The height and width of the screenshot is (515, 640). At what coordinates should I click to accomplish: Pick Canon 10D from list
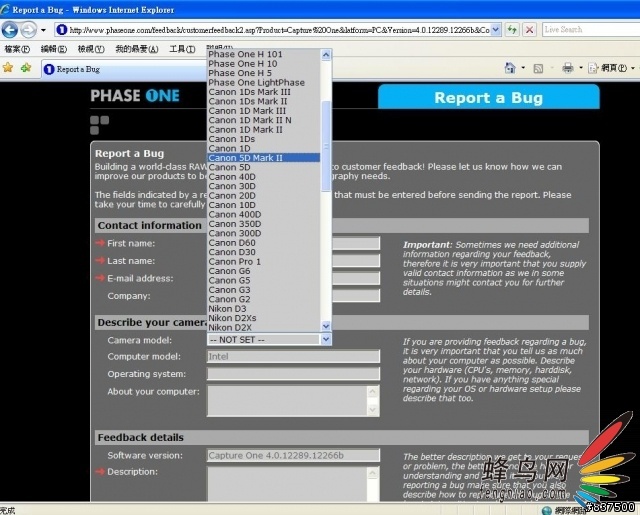point(264,205)
